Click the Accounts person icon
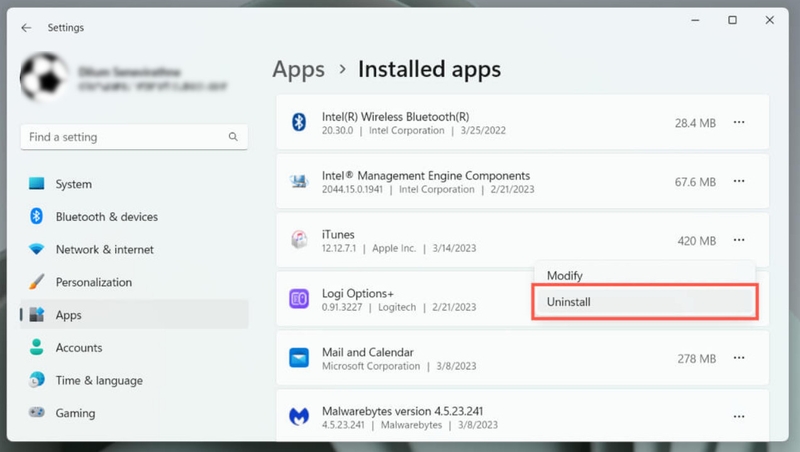 (36, 347)
